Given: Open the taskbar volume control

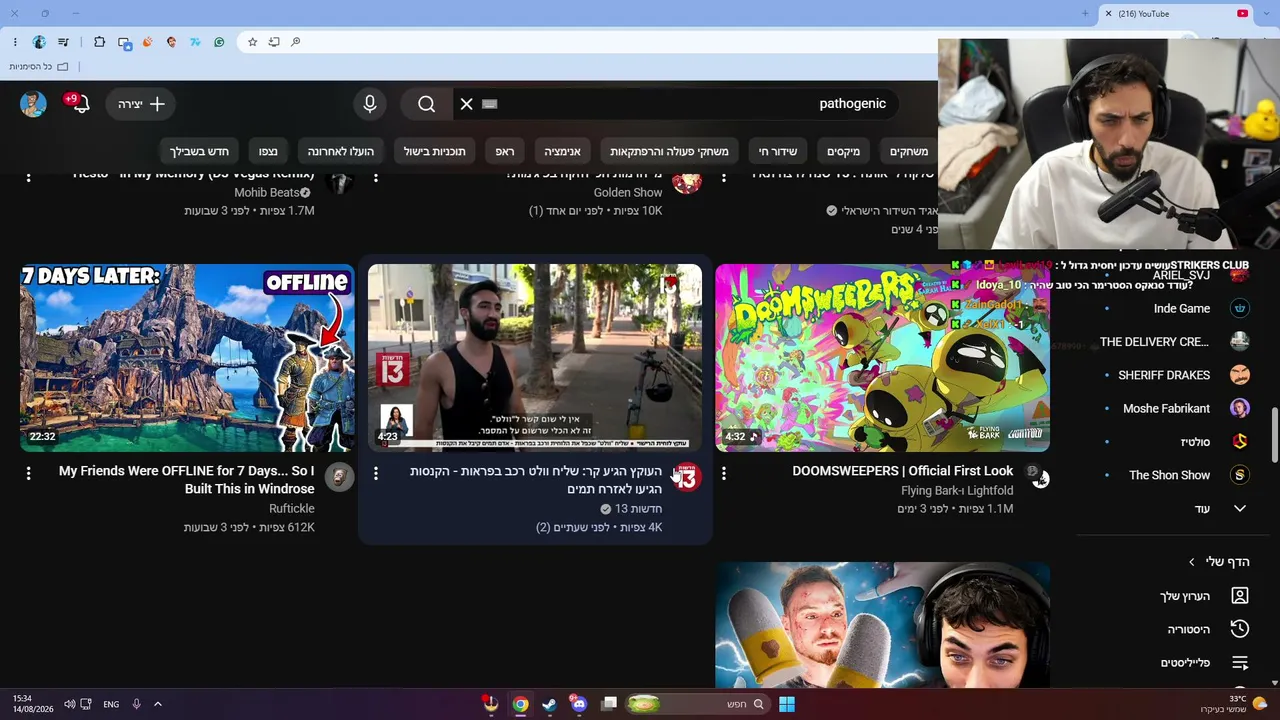Looking at the screenshot, I should (69, 704).
